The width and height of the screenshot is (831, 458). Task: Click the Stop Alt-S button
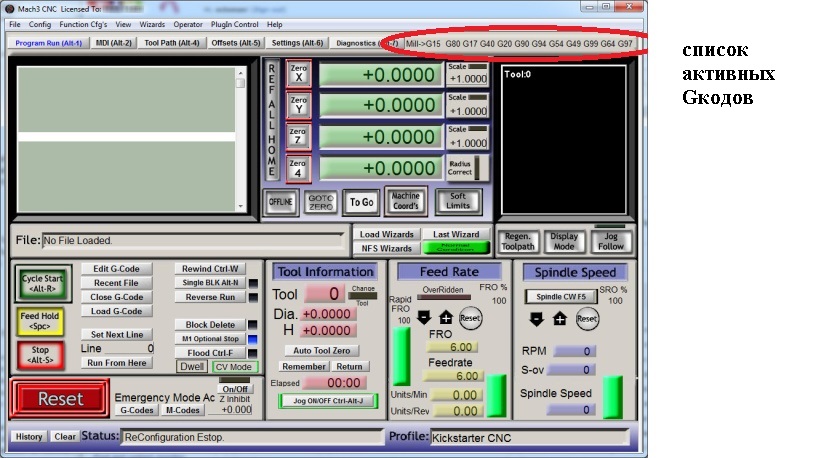[x=40, y=355]
